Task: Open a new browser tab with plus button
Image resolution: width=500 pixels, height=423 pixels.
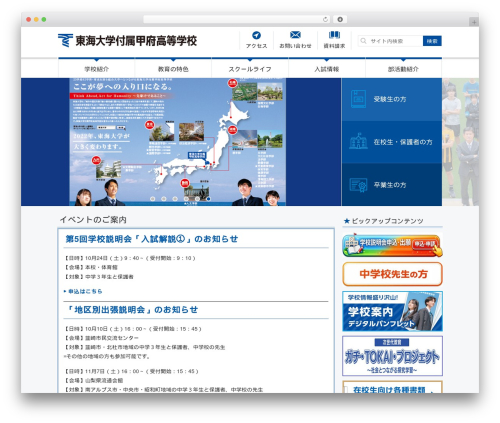Action: [x=474, y=22]
